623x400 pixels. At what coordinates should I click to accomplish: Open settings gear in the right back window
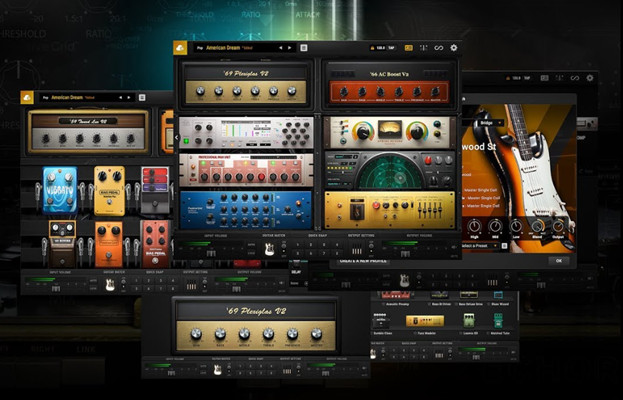[x=590, y=78]
